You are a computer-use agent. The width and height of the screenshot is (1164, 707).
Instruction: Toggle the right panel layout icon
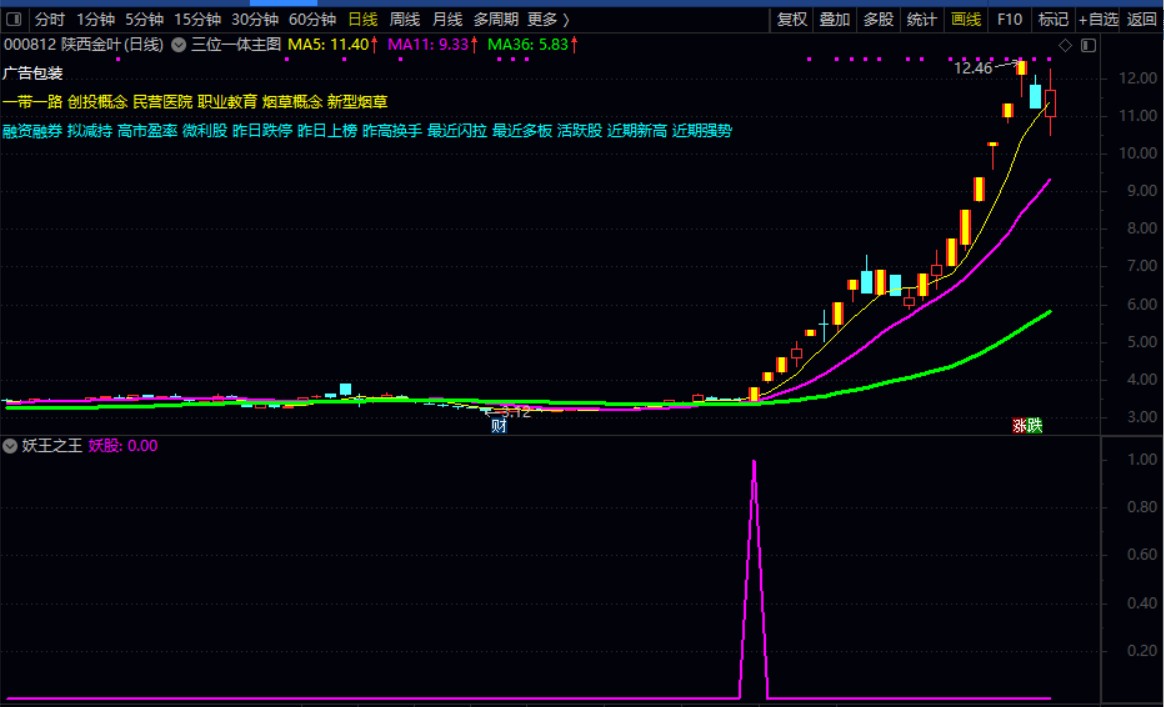(1088, 46)
